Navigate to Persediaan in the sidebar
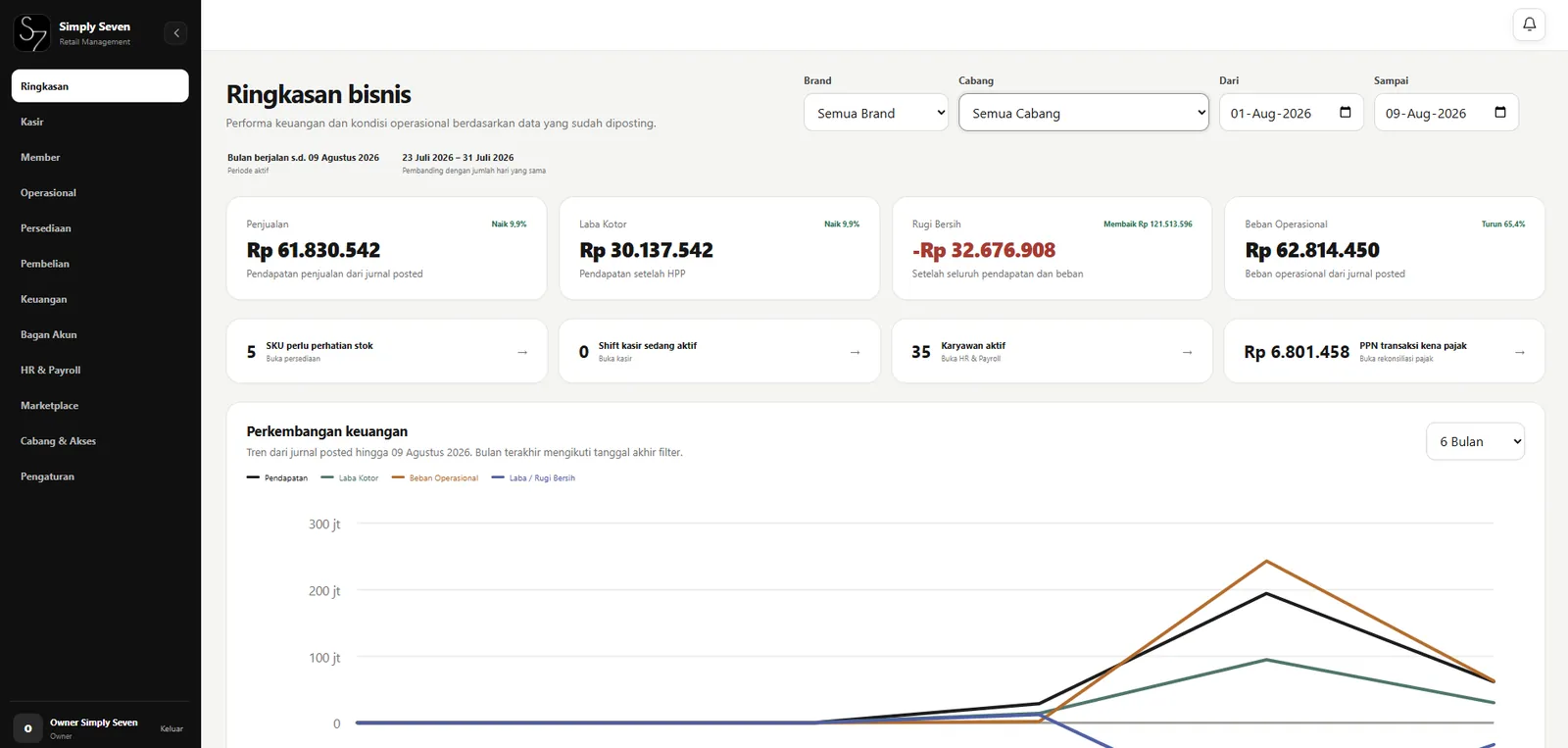 pos(100,228)
